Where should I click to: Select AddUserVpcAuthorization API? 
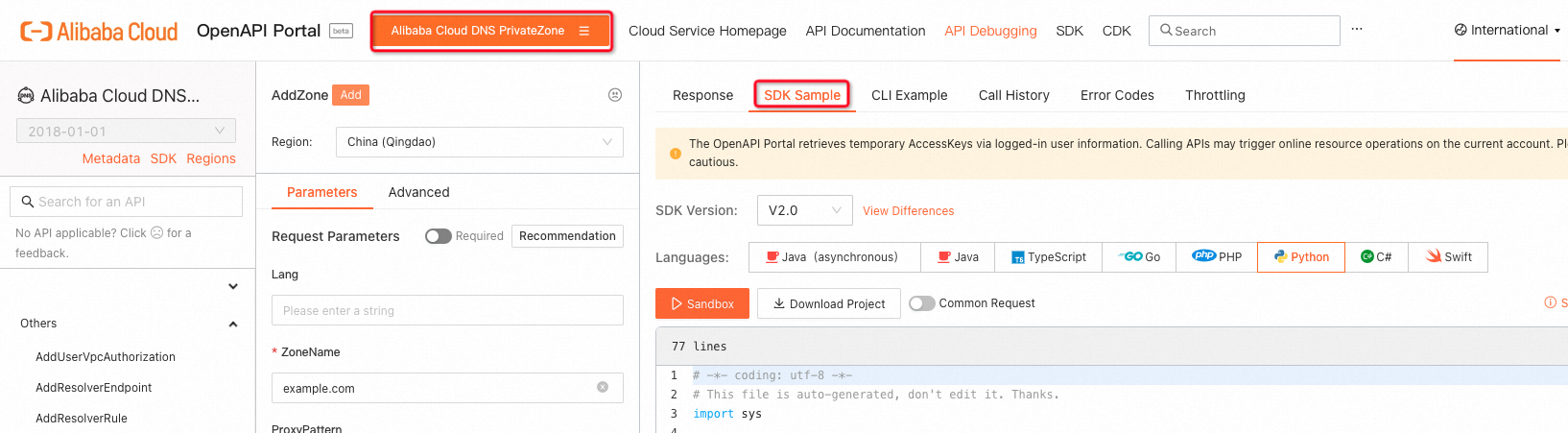(106, 357)
